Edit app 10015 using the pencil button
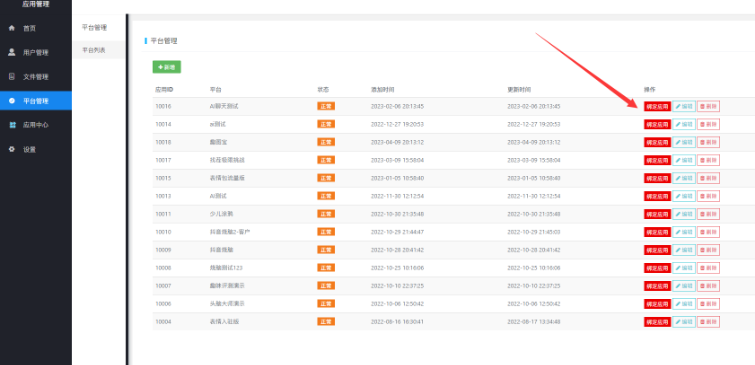Image resolution: width=755 pixels, height=365 pixels. 684,178
